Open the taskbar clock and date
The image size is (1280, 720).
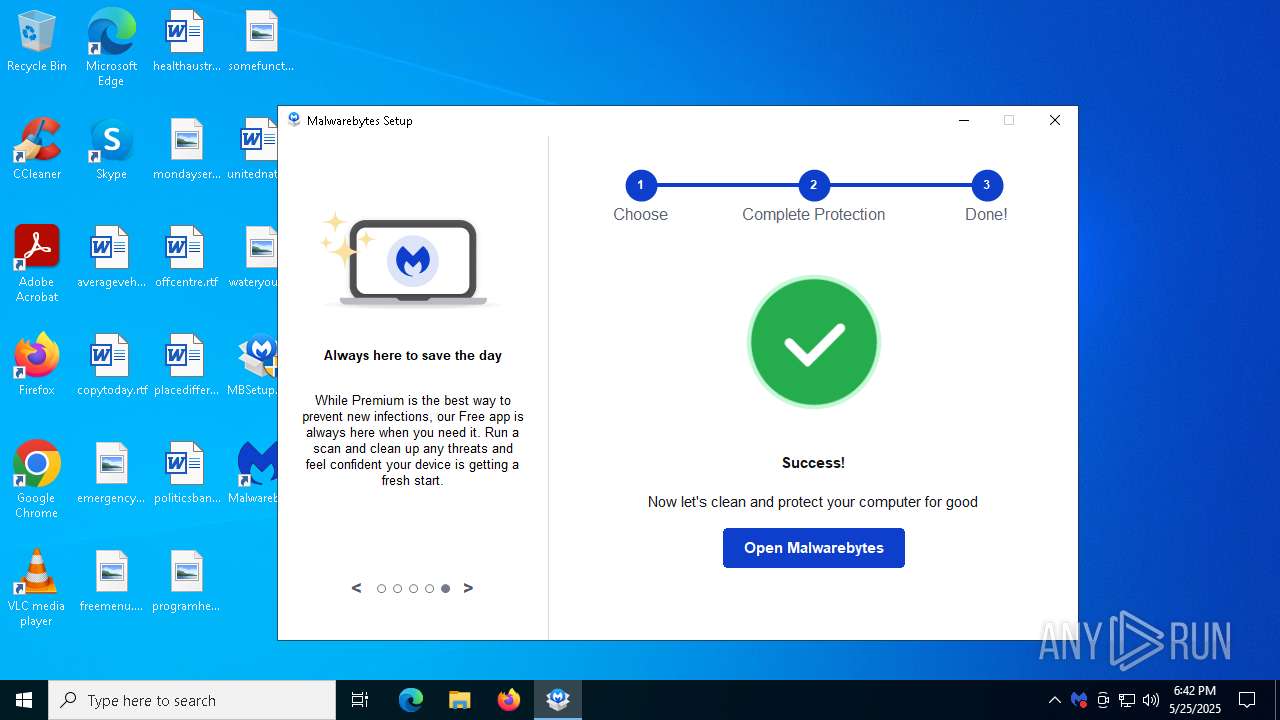point(1195,700)
